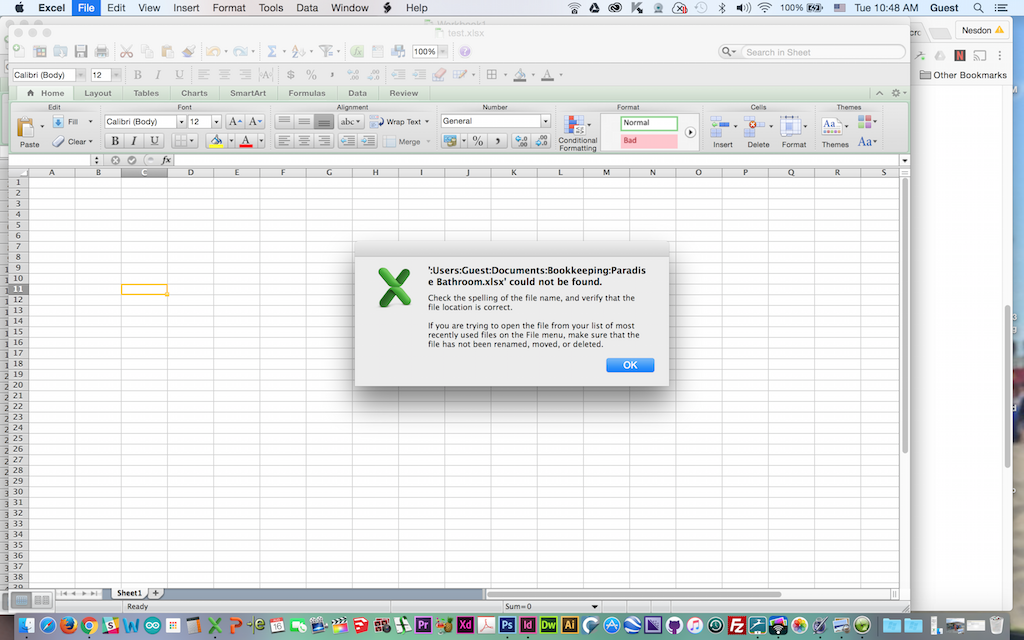The width and height of the screenshot is (1024, 640).
Task: Switch to the Formulas ribbon tab
Action: [x=307, y=93]
